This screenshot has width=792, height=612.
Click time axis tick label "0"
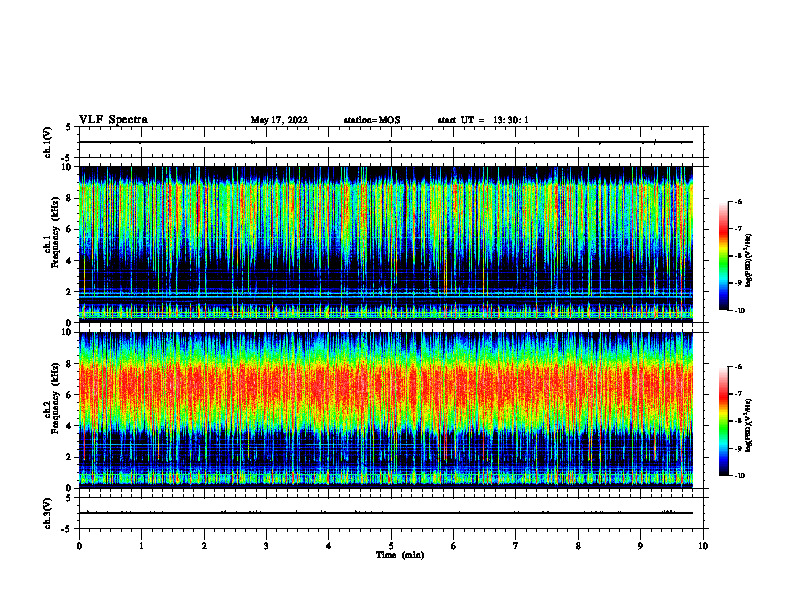79,546
